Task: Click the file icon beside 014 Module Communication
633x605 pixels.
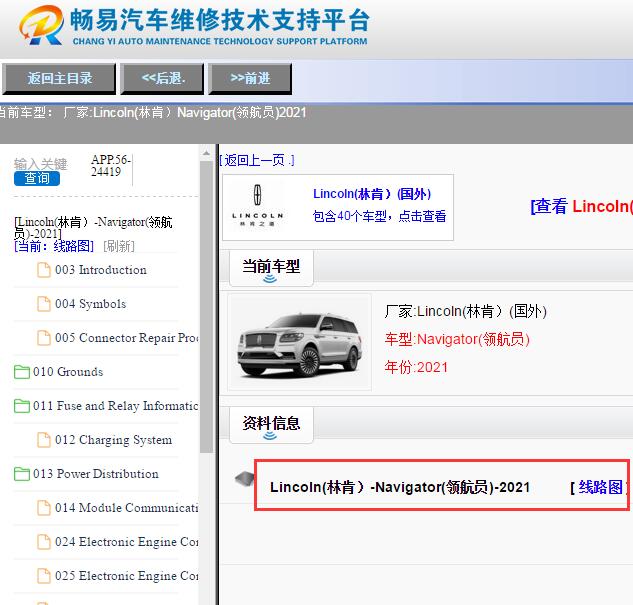Action: click(44, 508)
